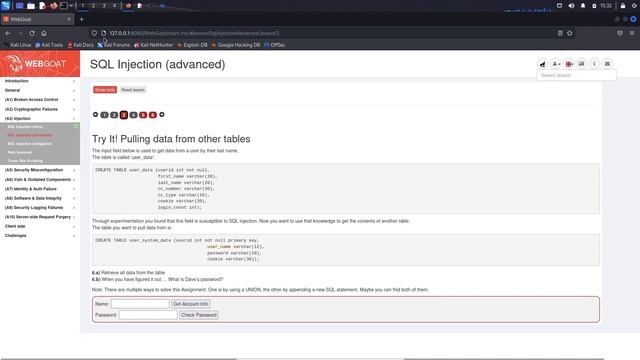Viewport: 640px width, 360px height.
Task: Open the Kali NetHunter bookmark
Action: pos(153,45)
